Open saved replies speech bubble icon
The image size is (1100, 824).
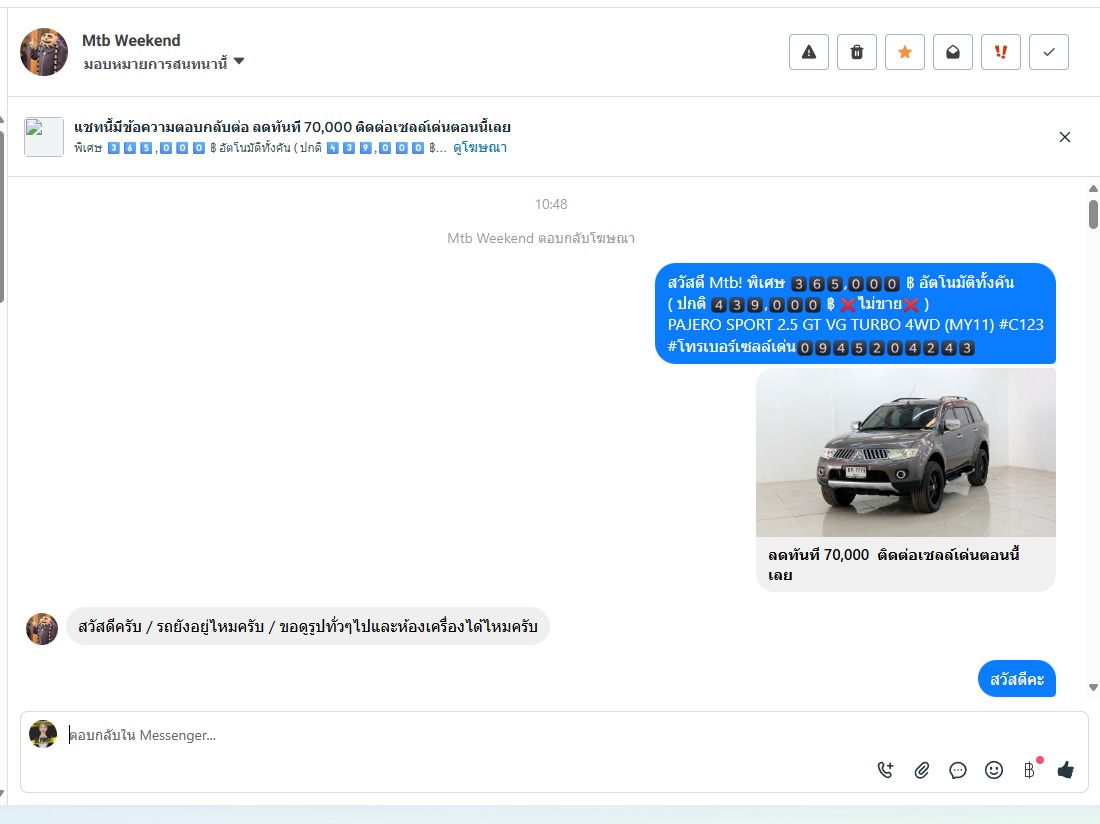[958, 770]
